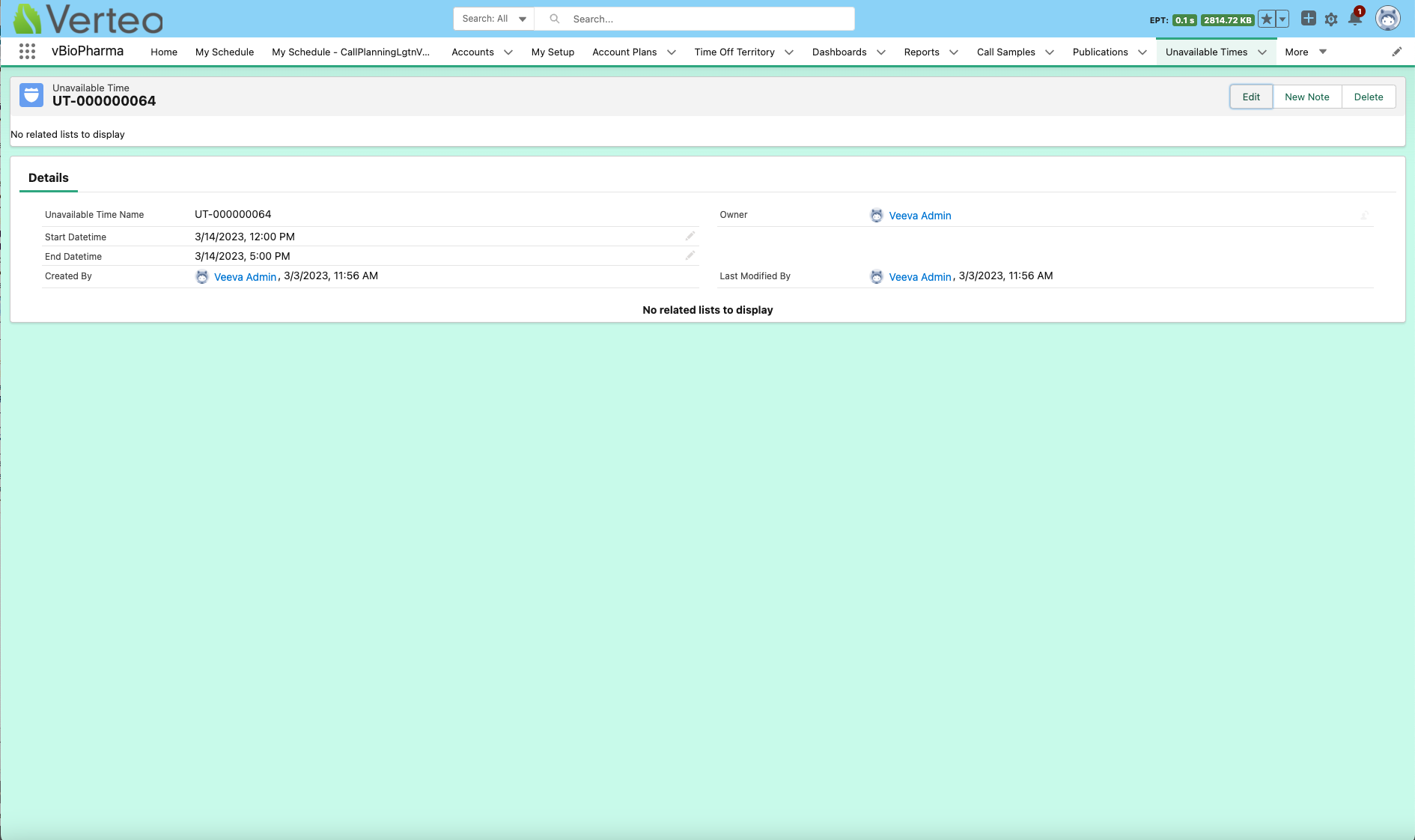Open the Veeva Admin owner link
Viewport: 1415px width, 840px height.
(919, 216)
